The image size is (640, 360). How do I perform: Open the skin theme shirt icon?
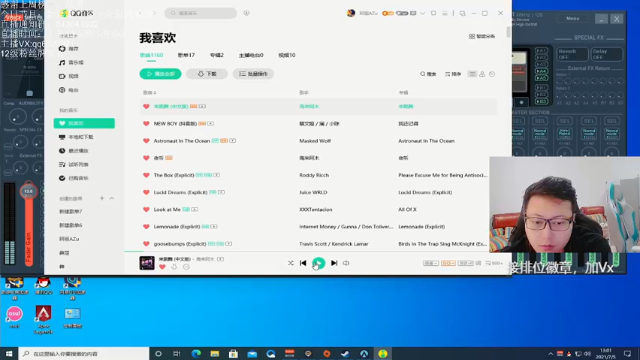point(433,13)
